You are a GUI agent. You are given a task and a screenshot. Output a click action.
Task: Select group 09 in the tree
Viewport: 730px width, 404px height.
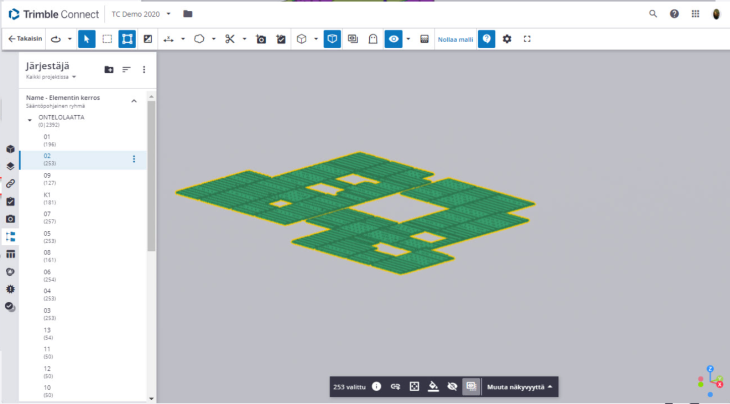click(x=47, y=176)
